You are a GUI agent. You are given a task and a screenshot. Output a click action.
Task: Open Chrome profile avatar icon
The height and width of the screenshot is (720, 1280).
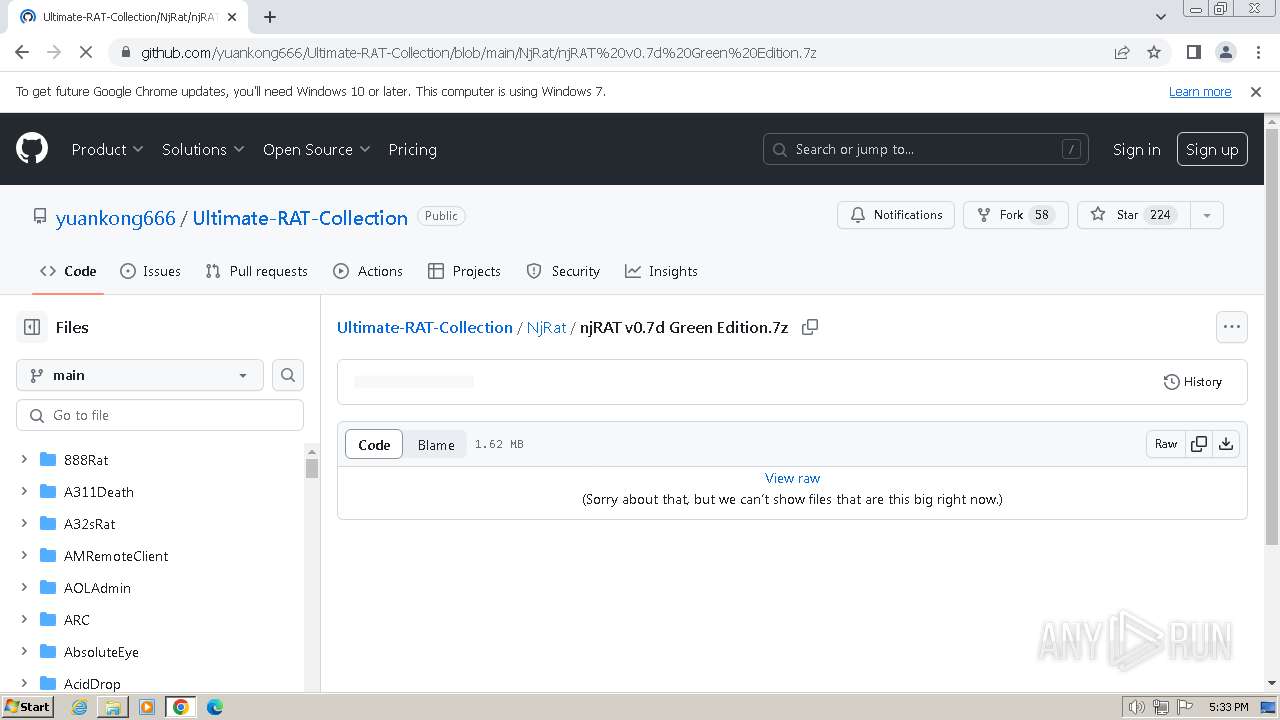(1225, 52)
